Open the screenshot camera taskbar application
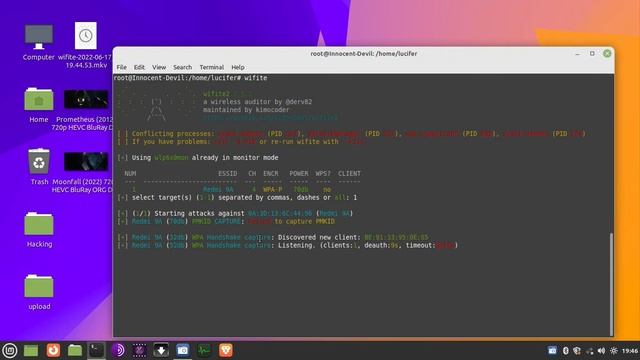This screenshot has height=360, width=640. coord(183,350)
